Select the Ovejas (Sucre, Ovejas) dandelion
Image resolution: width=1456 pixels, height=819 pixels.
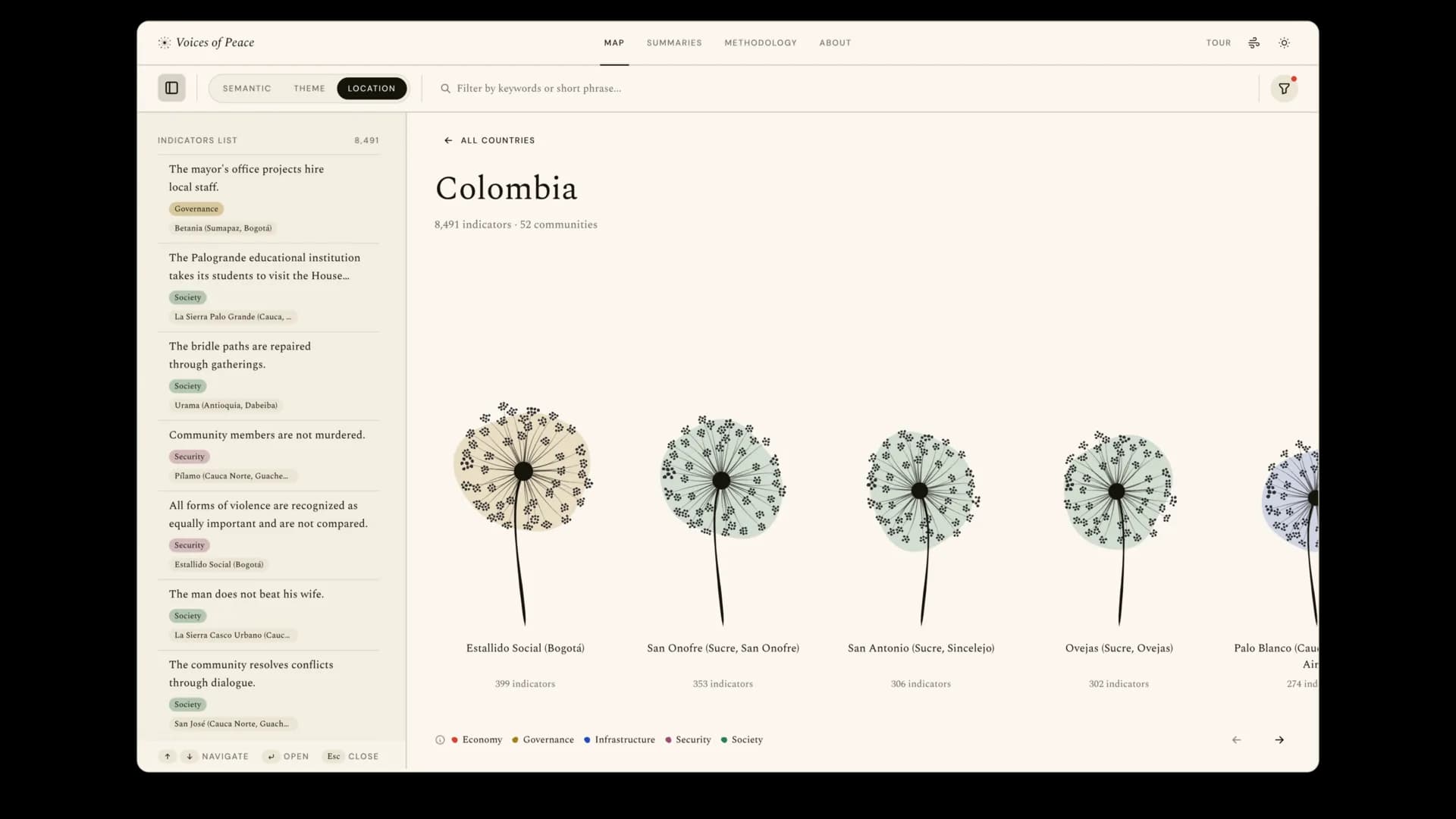[x=1119, y=527]
